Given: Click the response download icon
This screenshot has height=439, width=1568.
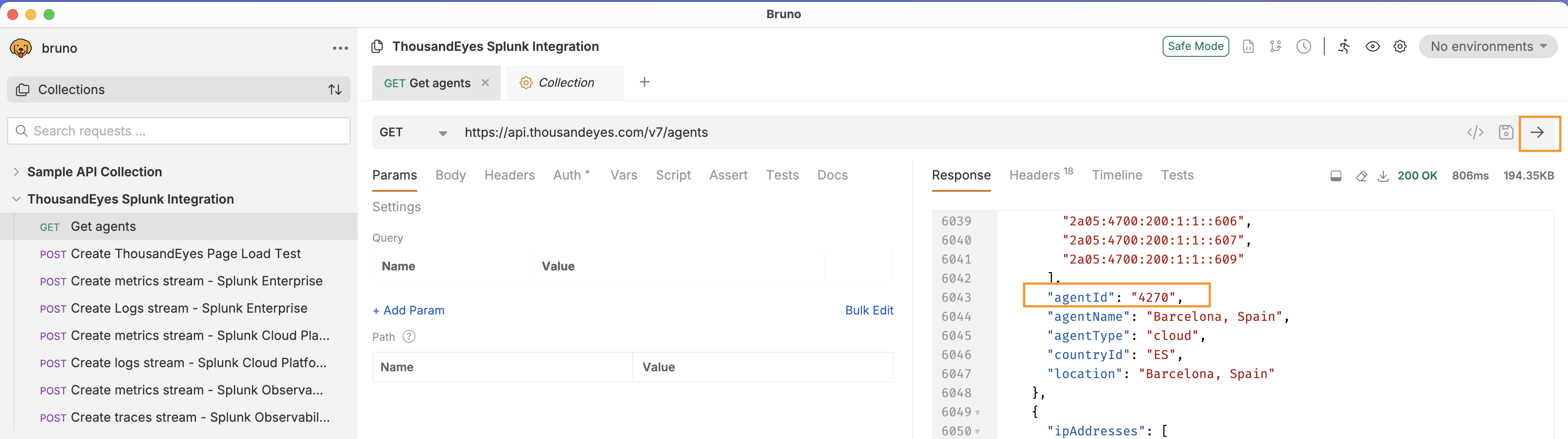Looking at the screenshot, I should pyautogui.click(x=1383, y=176).
